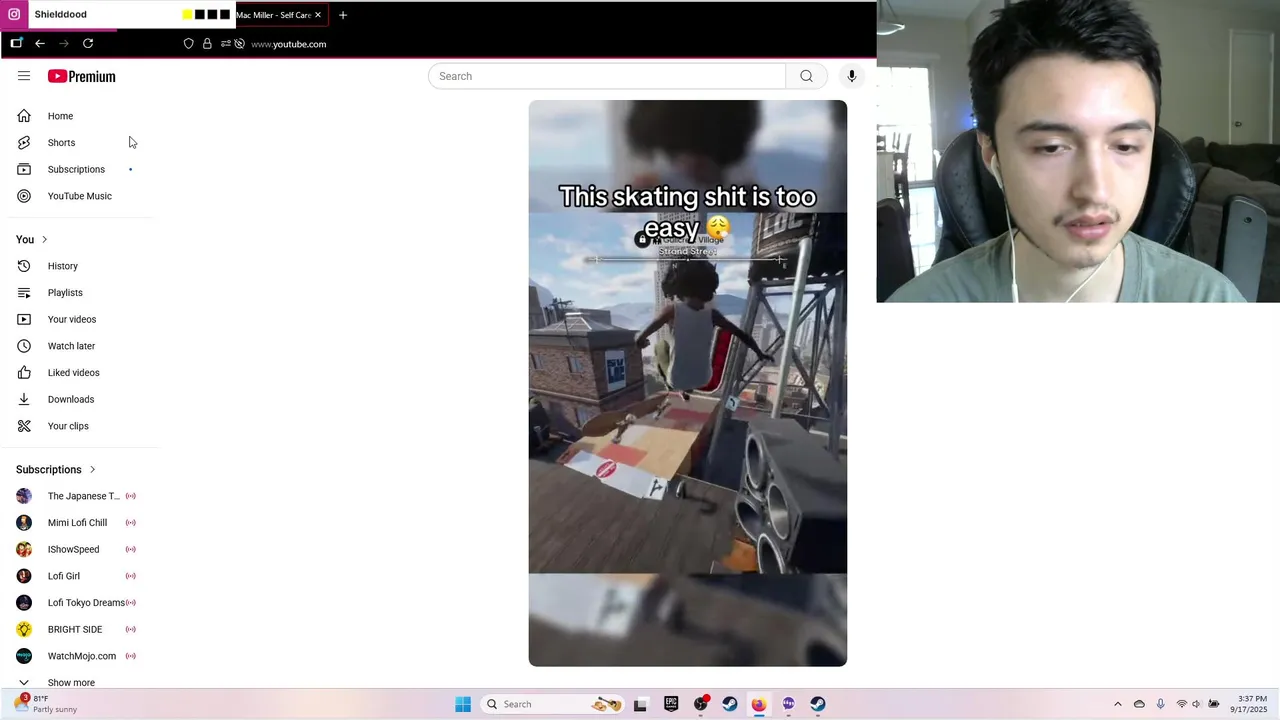Open the purple chat app on taskbar
This screenshot has width=1280, height=720.
click(x=789, y=704)
